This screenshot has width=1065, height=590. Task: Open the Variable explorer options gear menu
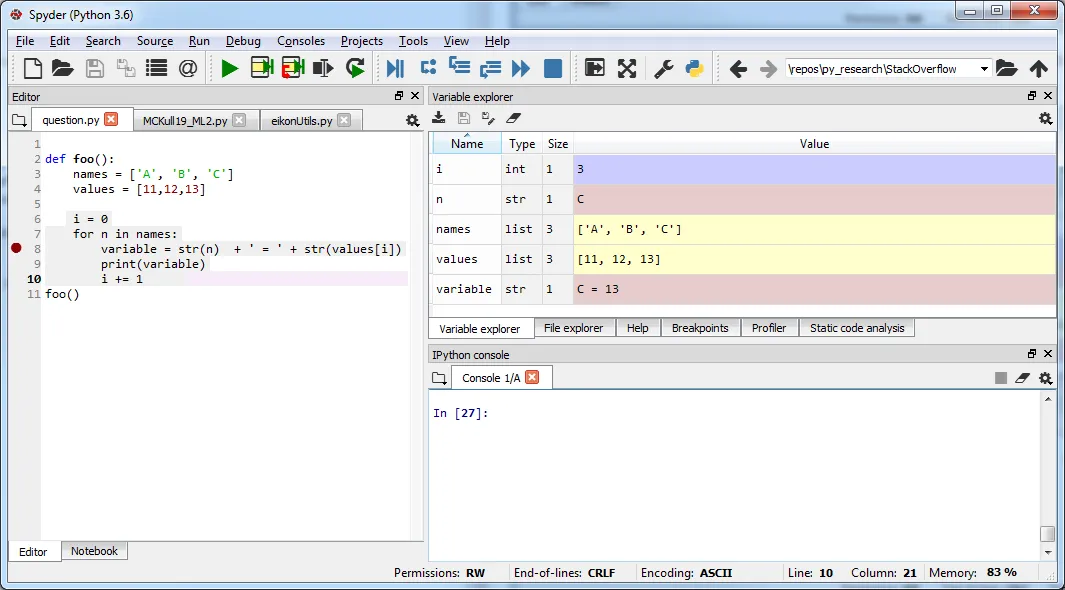point(1045,118)
